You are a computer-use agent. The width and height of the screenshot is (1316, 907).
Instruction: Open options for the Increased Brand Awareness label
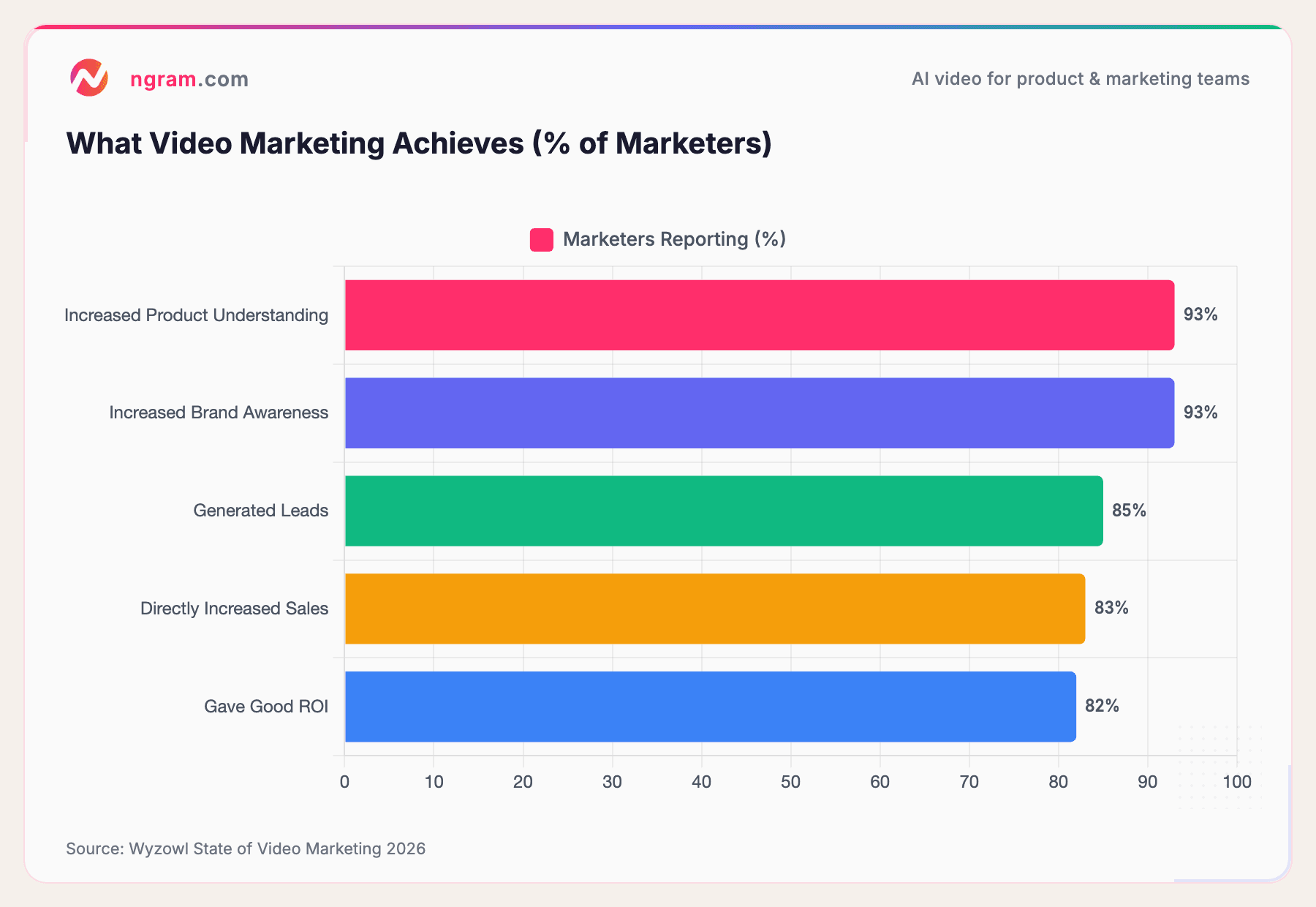pyautogui.click(x=219, y=413)
